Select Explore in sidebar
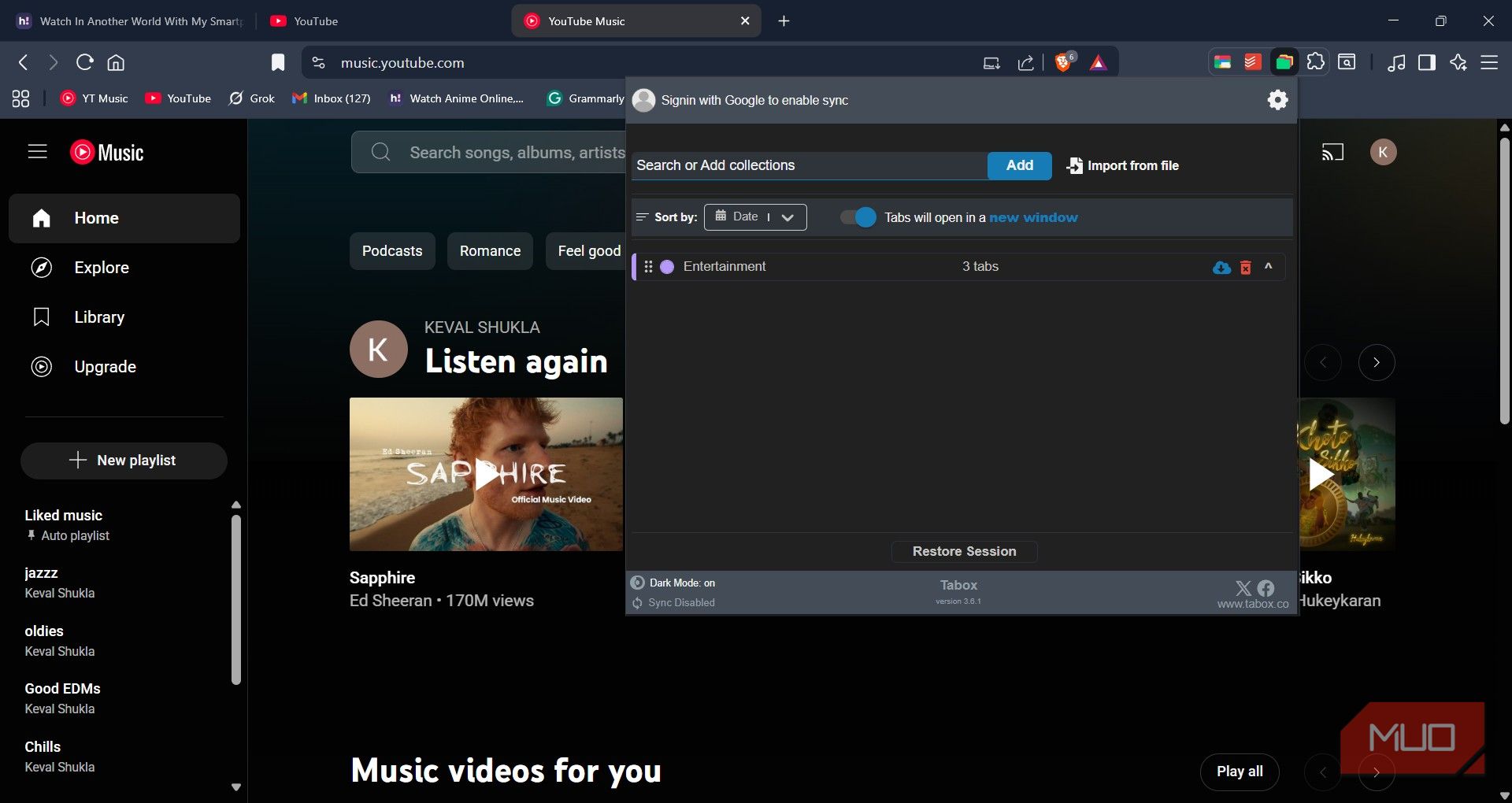 click(x=124, y=268)
